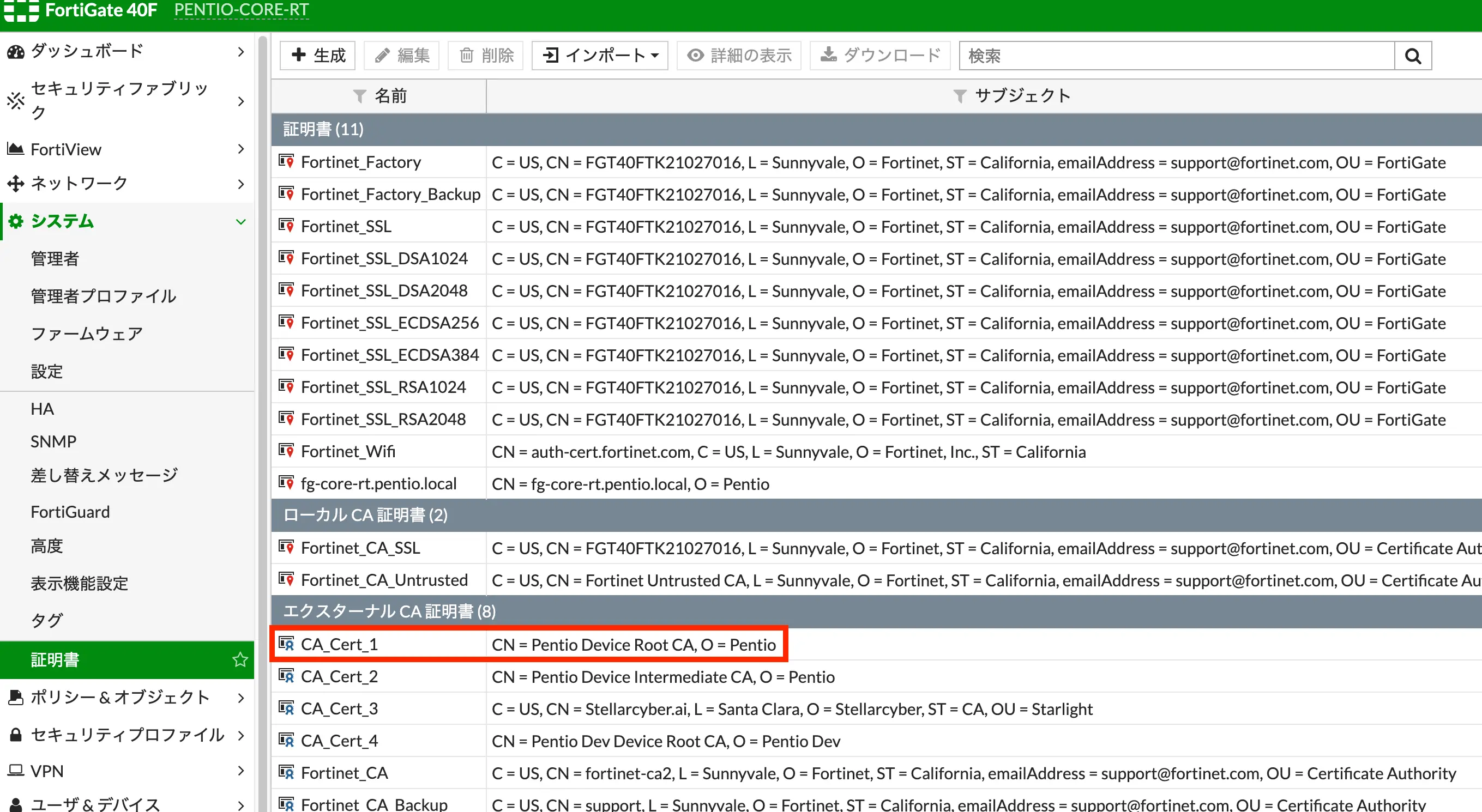Click the Policy & Objects icon
The width and height of the screenshot is (1482, 812).
point(15,698)
